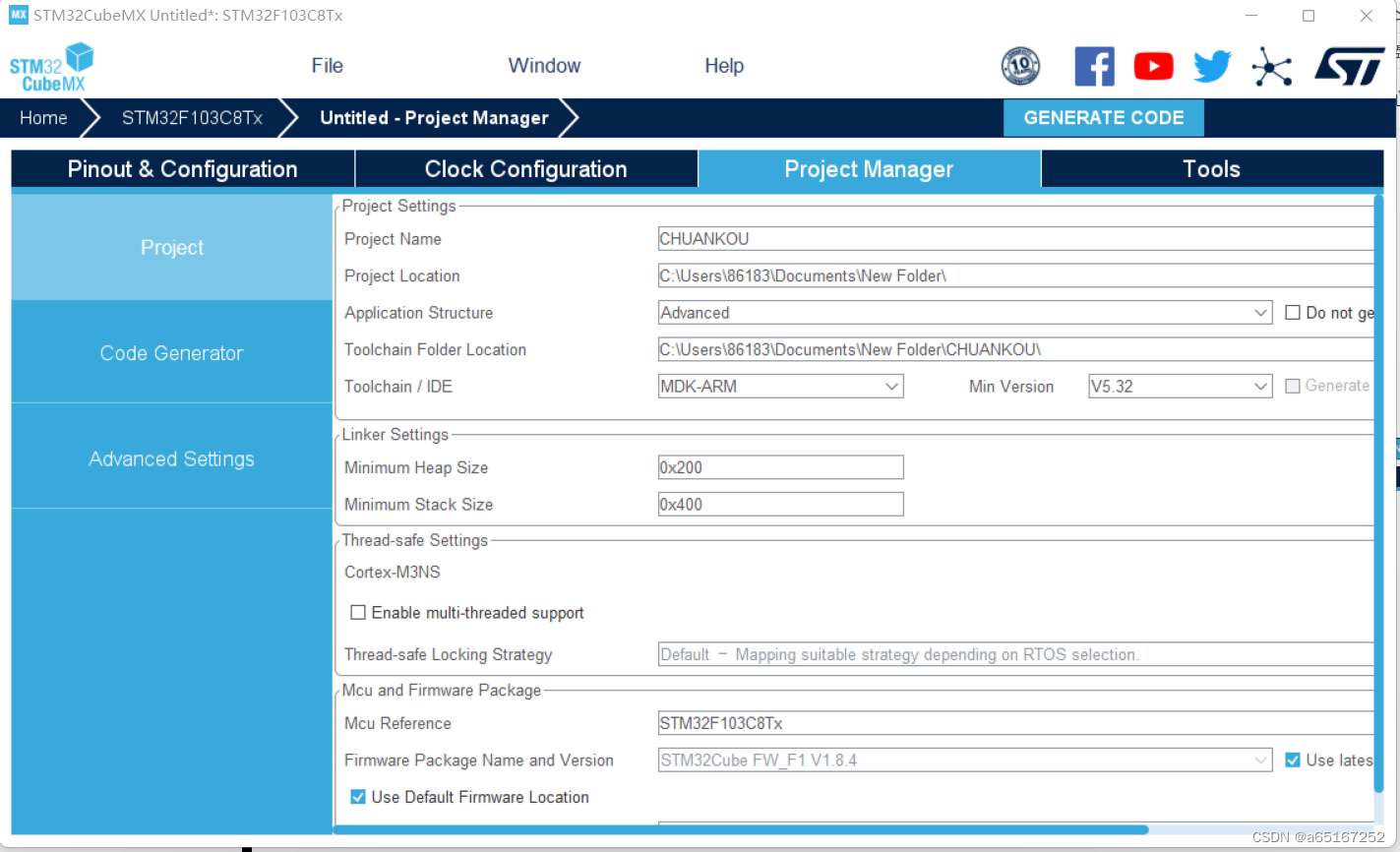The width and height of the screenshot is (1400, 852).
Task: Switch to Pinout & Configuration tab
Action: click(182, 169)
